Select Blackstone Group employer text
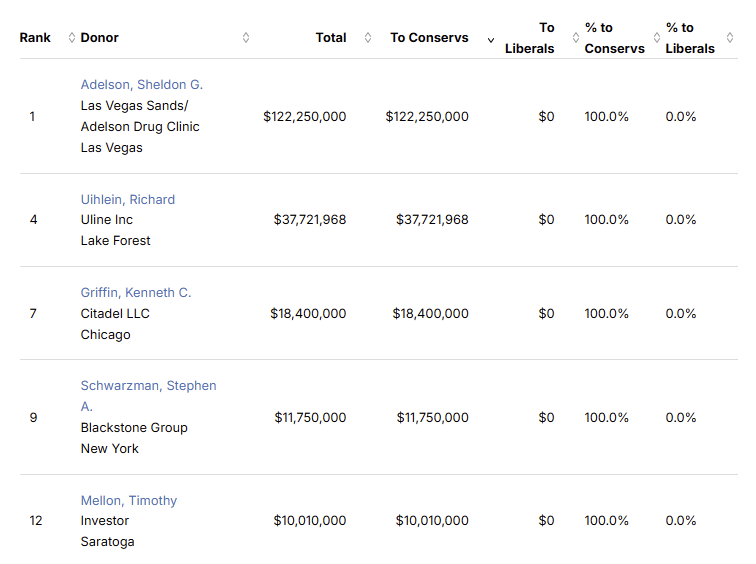 pyautogui.click(x=134, y=428)
